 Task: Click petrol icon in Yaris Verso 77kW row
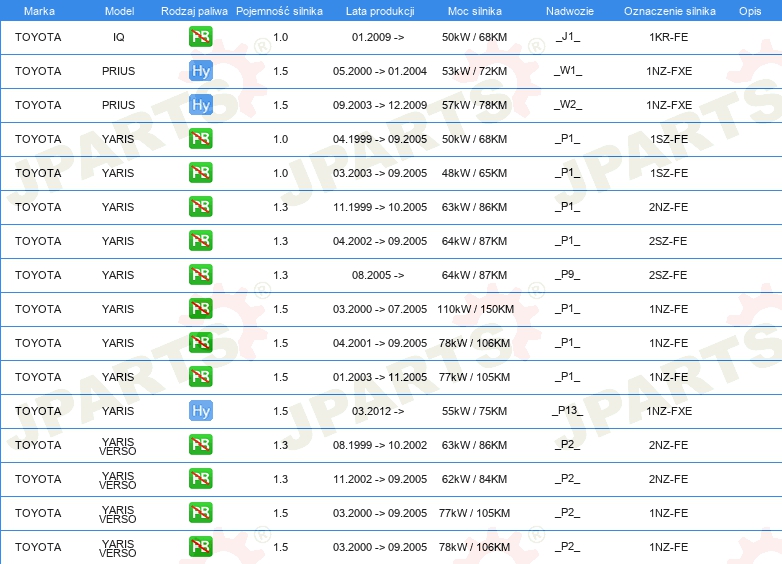(200, 512)
